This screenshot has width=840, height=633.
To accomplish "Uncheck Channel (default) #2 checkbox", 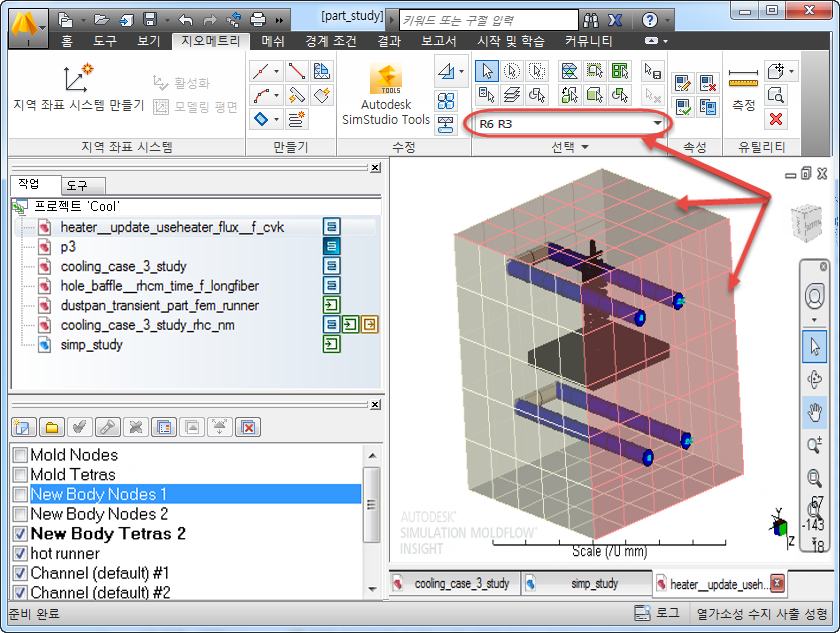I will 20,592.
